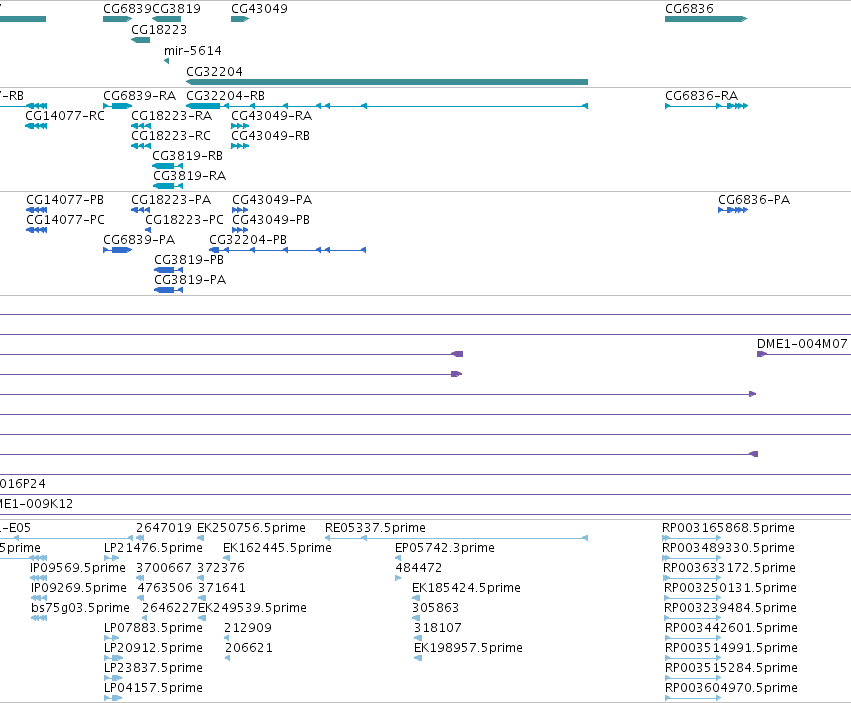The image size is (851, 703).
Task: Select transcript CG3819-RB
Action: coord(188,156)
